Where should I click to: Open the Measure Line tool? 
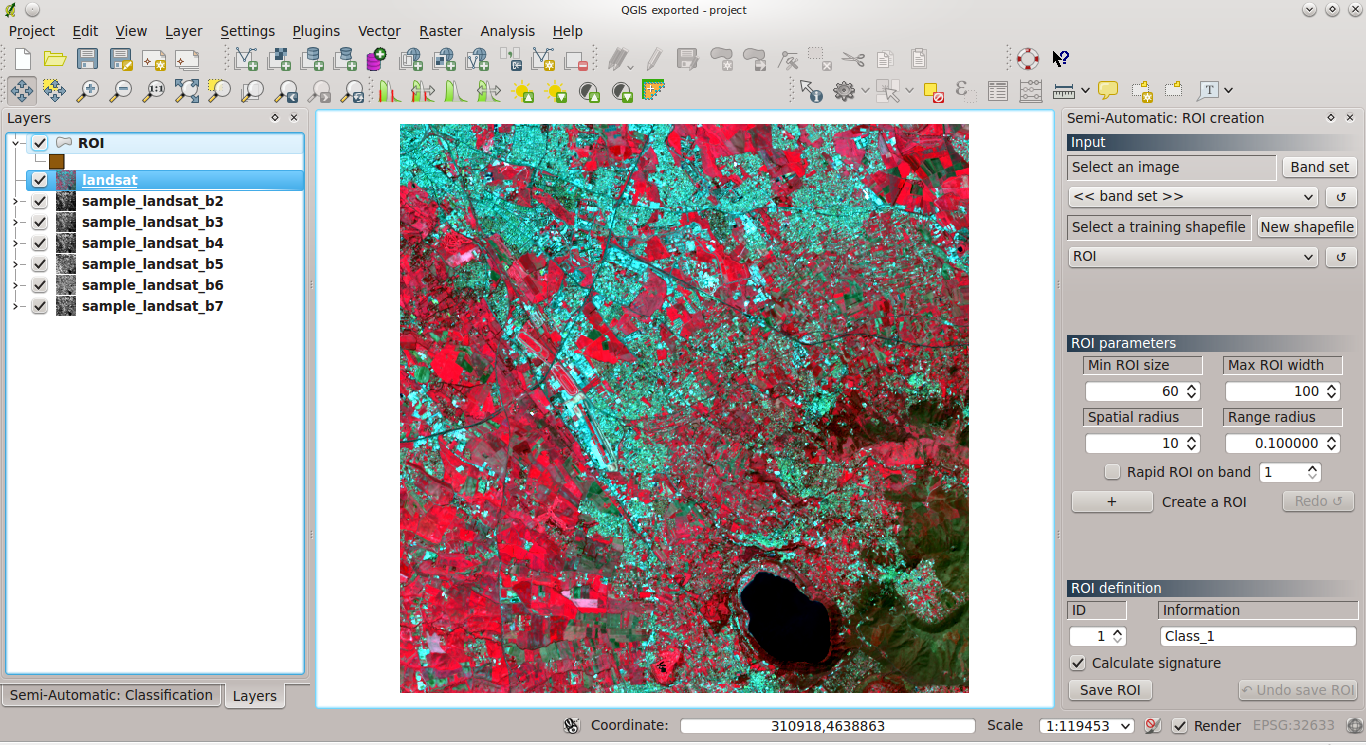tap(1064, 90)
